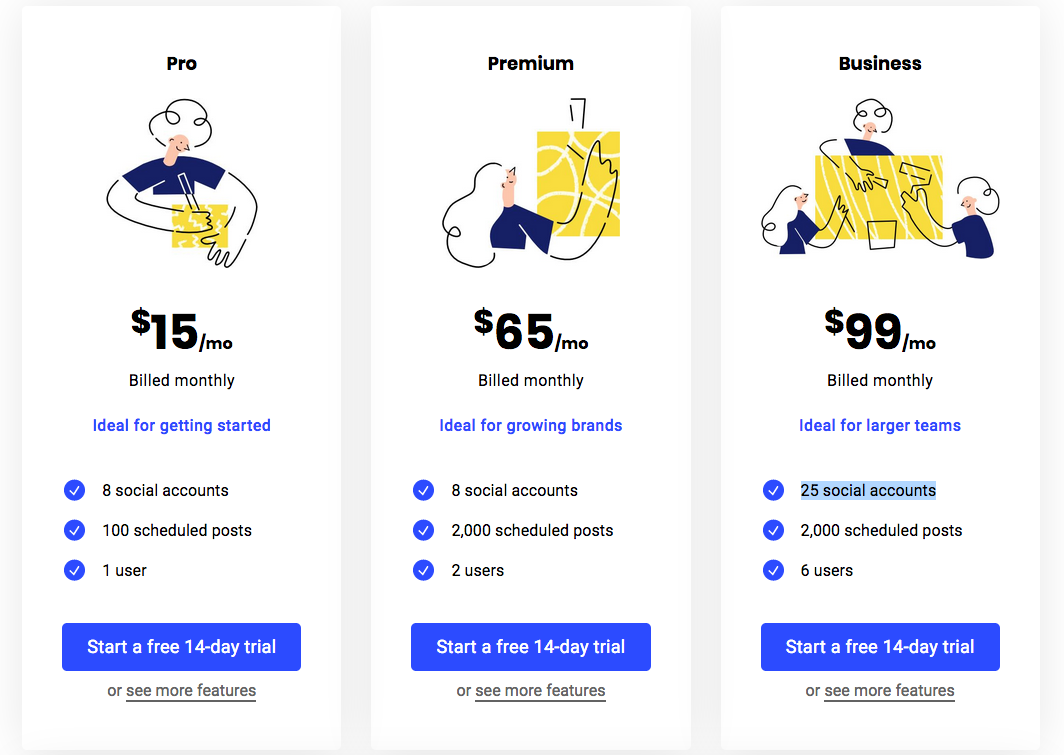
Task: Click the Business plan team illustration
Action: tap(880, 178)
